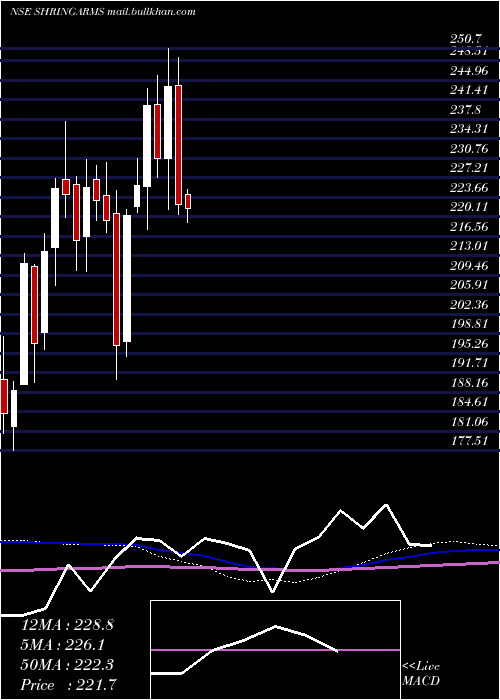Click the 181.06 price level label
Screen dimensions: 500x700
point(470,422)
